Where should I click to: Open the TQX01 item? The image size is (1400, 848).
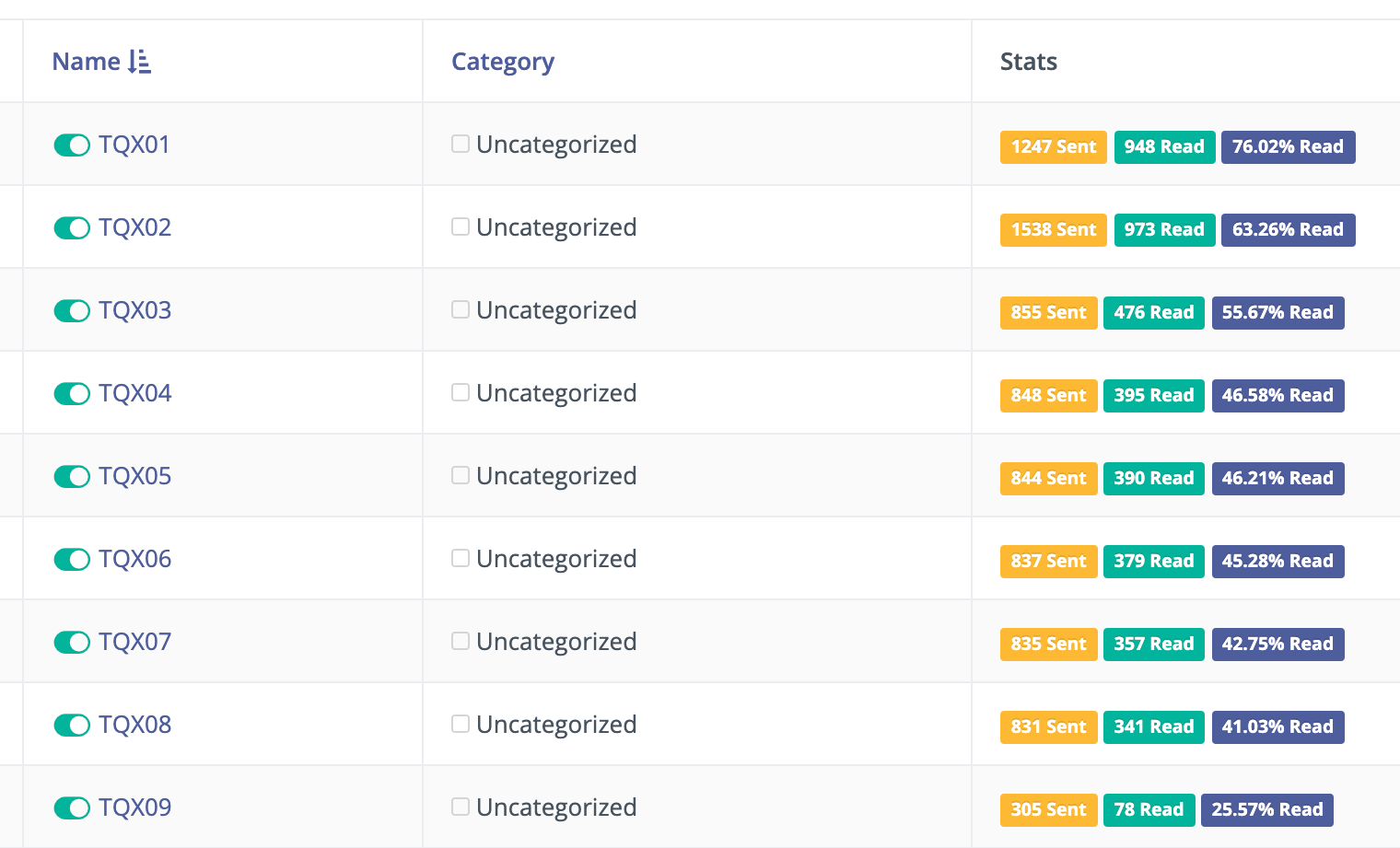134,145
